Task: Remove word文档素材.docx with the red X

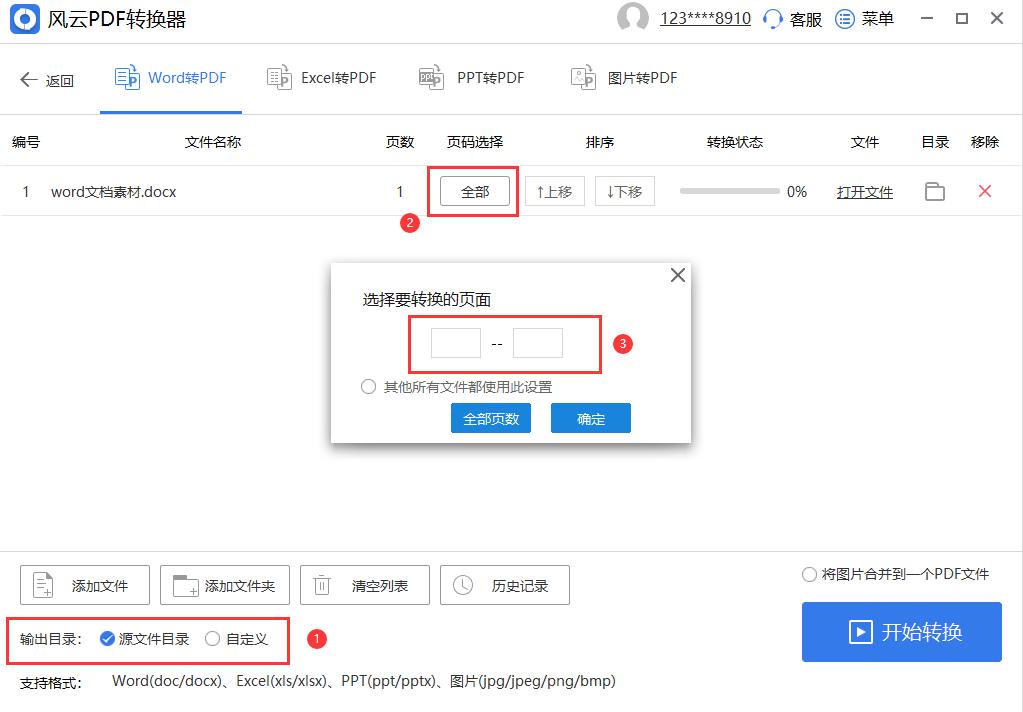Action: [984, 192]
